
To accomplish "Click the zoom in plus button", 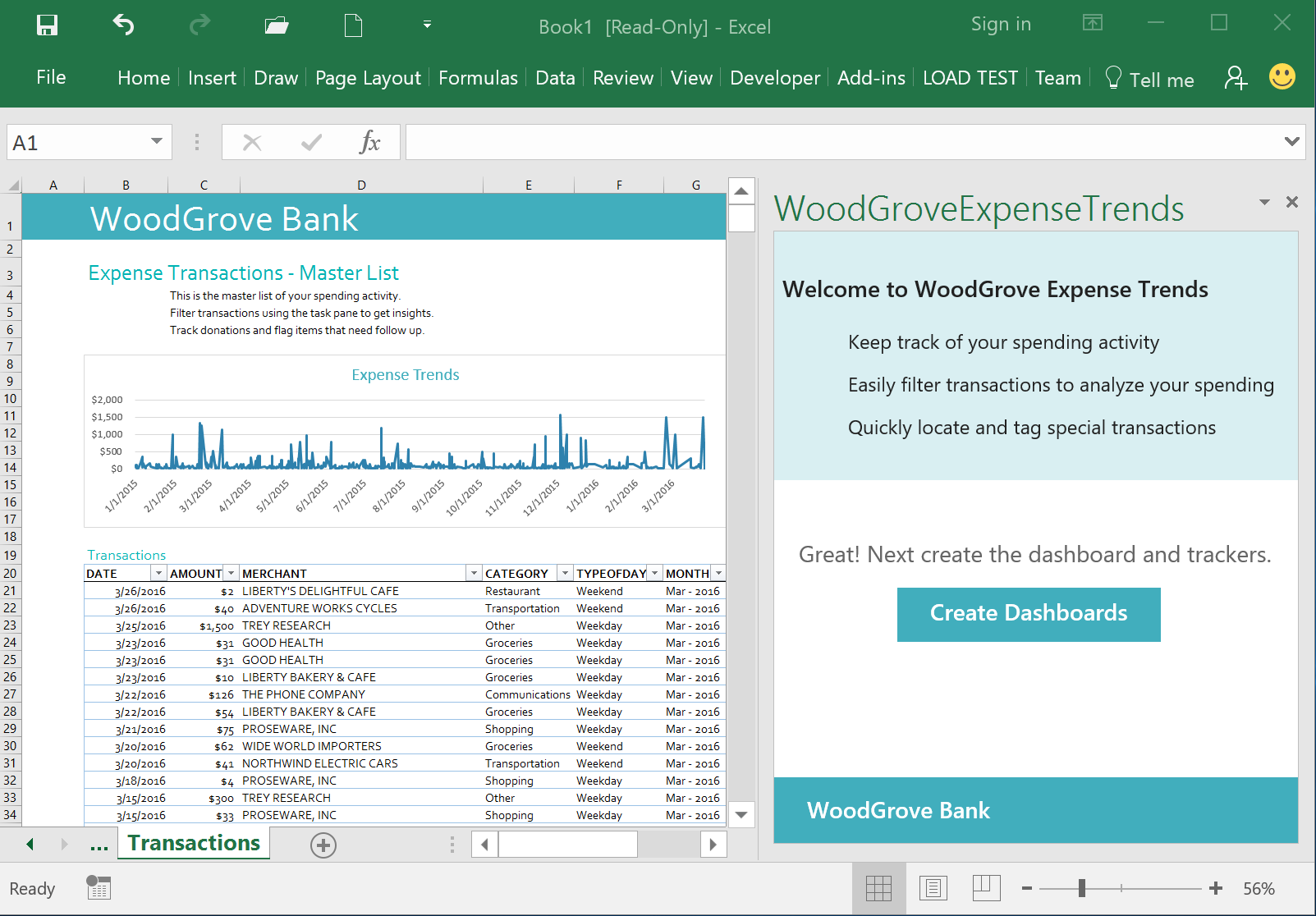I will click(x=1216, y=888).
